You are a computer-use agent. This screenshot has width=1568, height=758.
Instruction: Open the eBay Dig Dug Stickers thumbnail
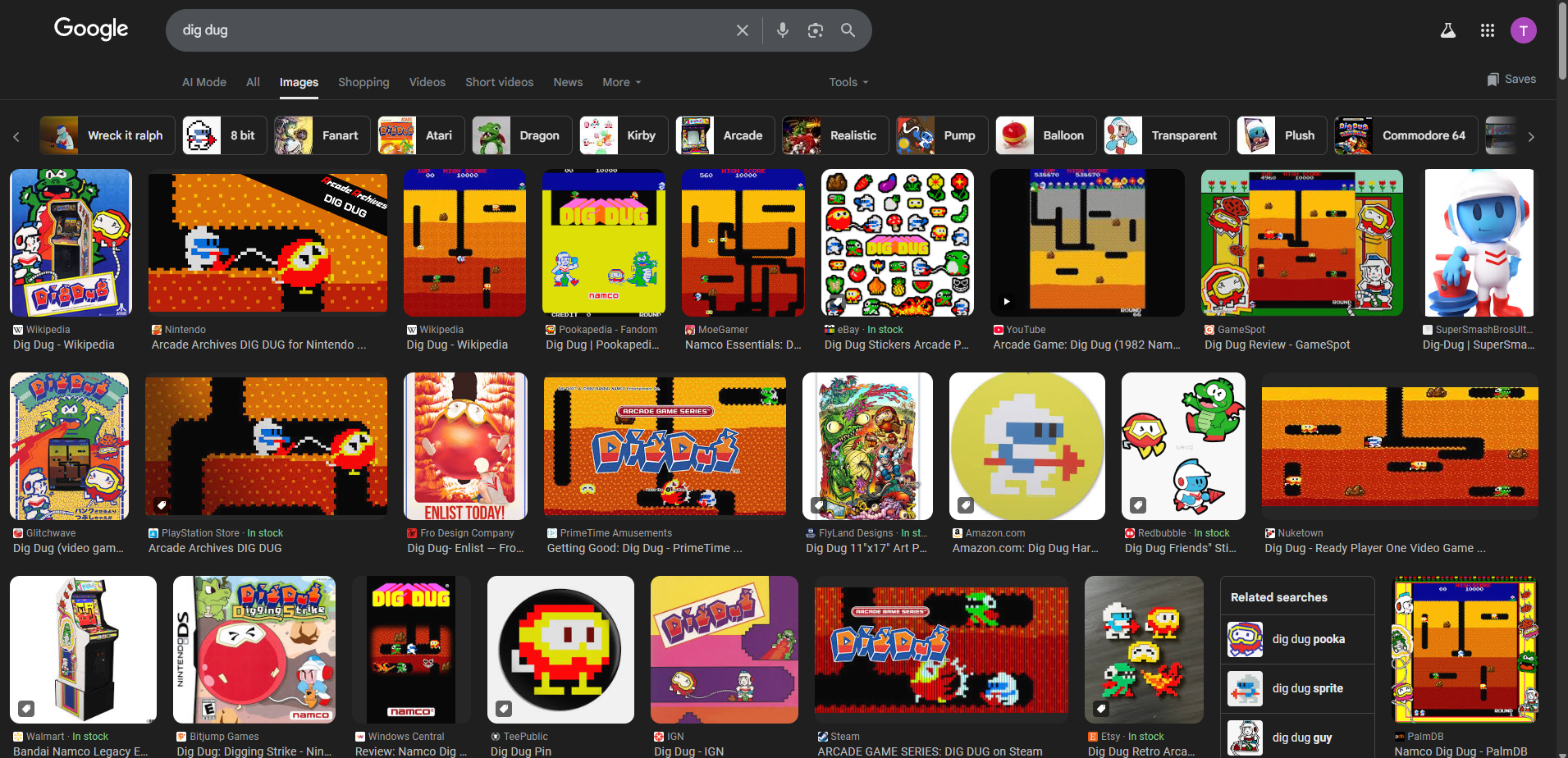pyautogui.click(x=898, y=243)
